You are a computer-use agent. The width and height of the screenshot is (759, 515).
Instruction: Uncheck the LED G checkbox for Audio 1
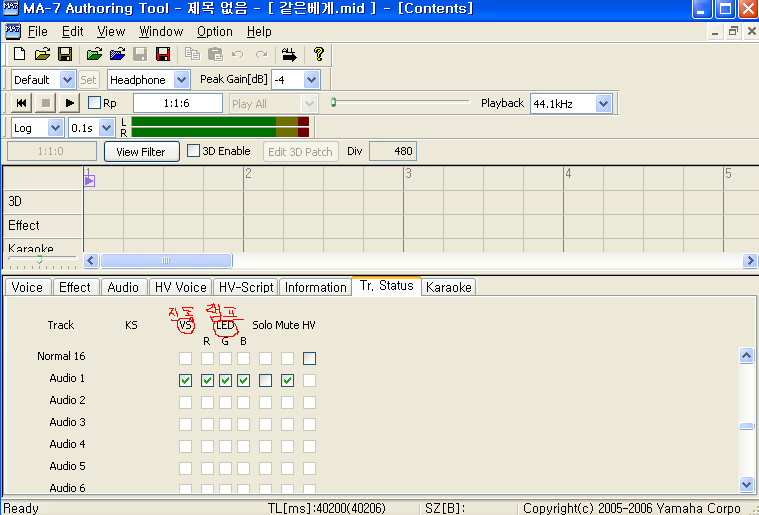(225, 380)
